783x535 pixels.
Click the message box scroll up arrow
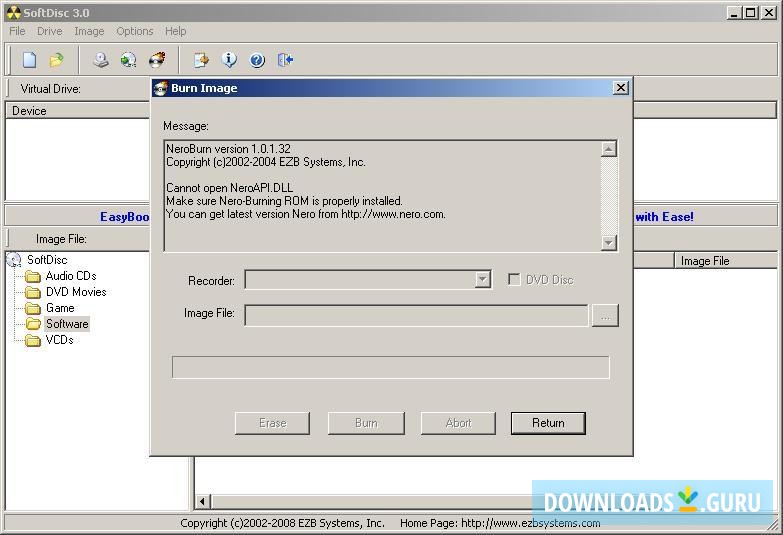(609, 149)
